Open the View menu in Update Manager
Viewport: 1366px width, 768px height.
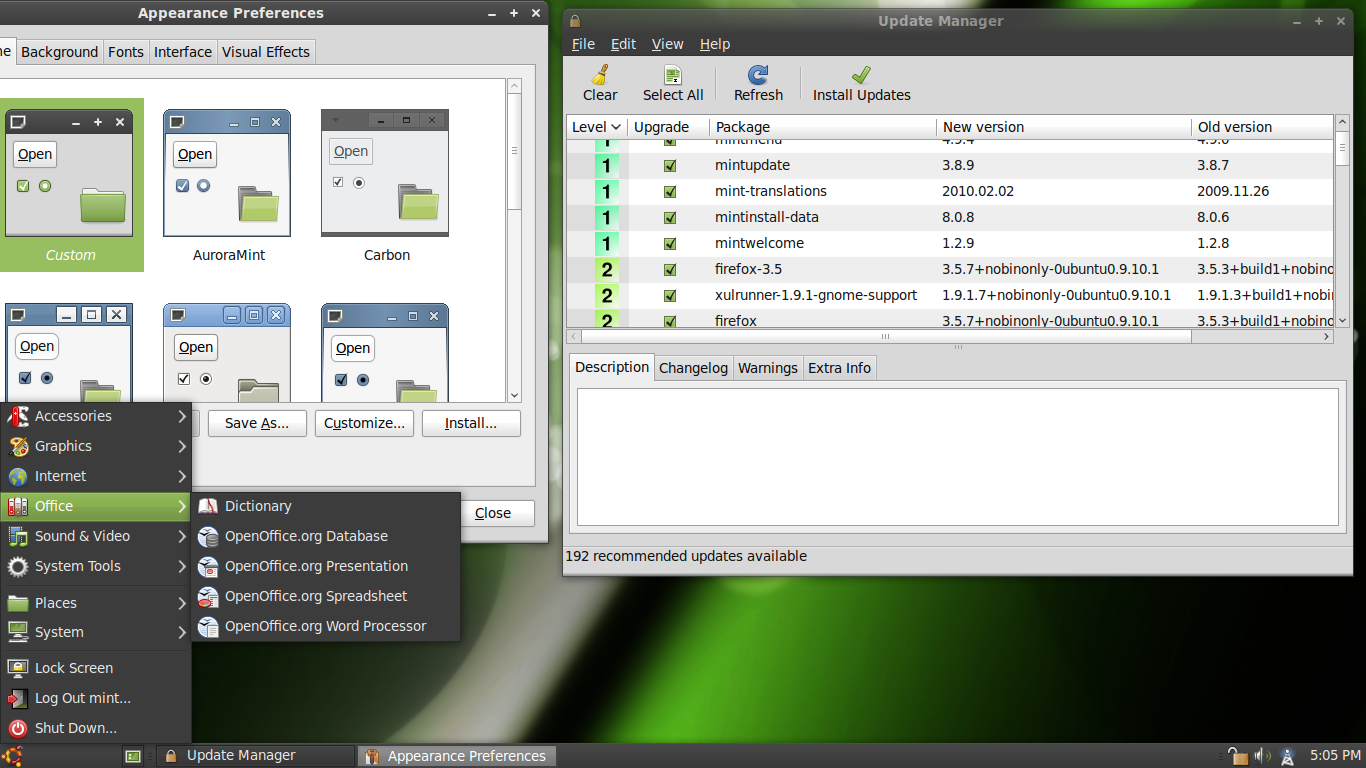coord(667,44)
